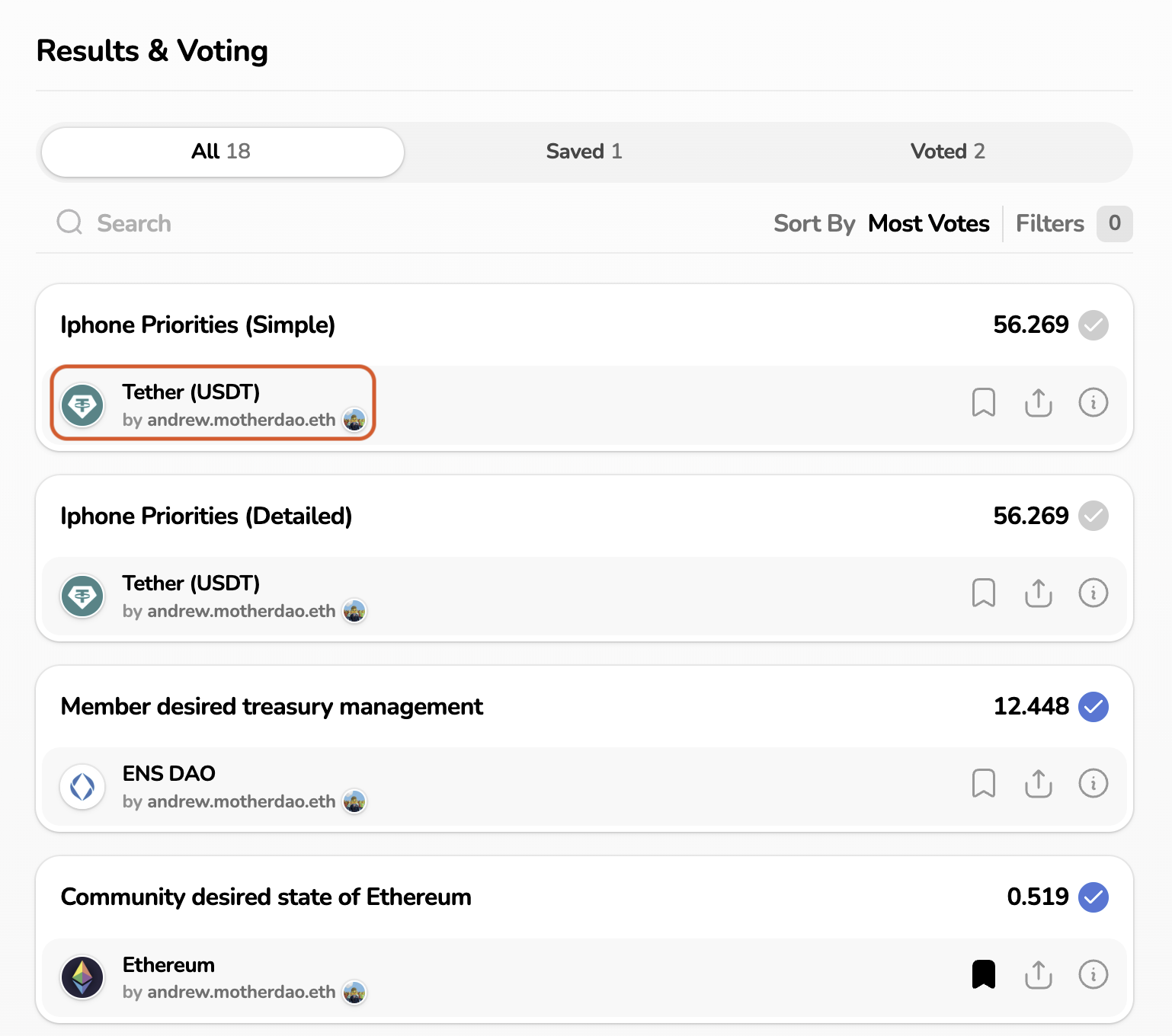Bookmark Iphone Priorities (Simple) Tether entry
Screen dimensions: 1172x1036
point(984,402)
